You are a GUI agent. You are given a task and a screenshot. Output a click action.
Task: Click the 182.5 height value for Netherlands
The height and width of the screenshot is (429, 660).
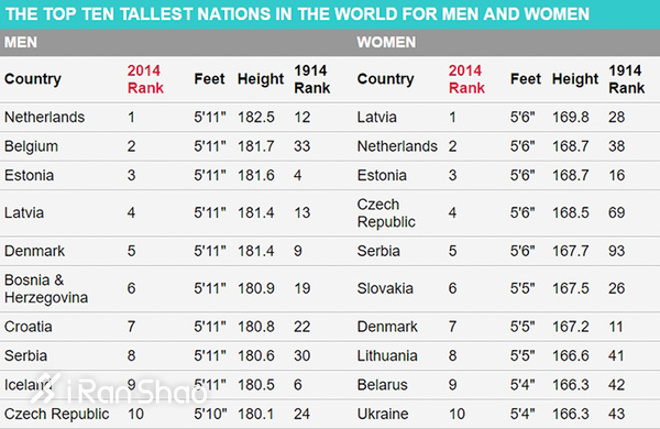coord(257,118)
